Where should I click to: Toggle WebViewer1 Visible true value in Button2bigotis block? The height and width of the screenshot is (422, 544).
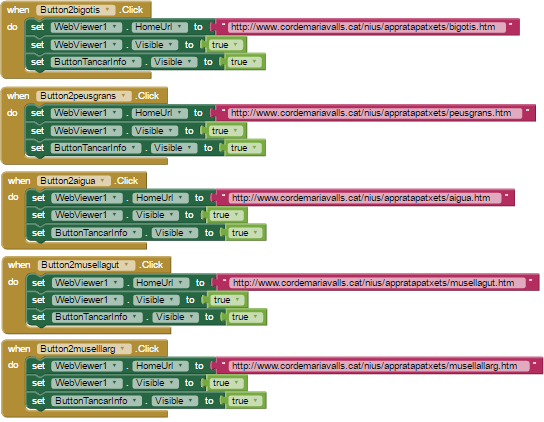[x=226, y=45]
